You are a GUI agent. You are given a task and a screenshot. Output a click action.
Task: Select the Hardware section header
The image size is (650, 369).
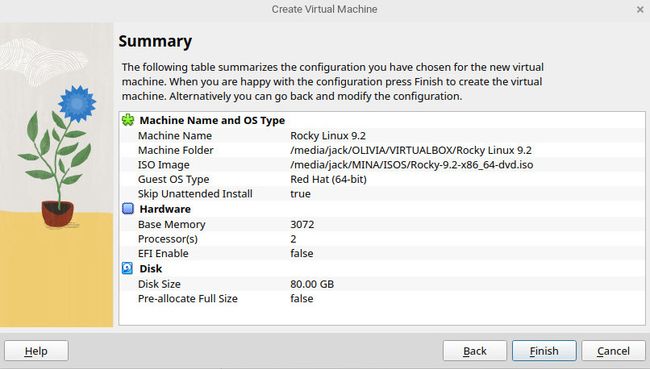165,209
